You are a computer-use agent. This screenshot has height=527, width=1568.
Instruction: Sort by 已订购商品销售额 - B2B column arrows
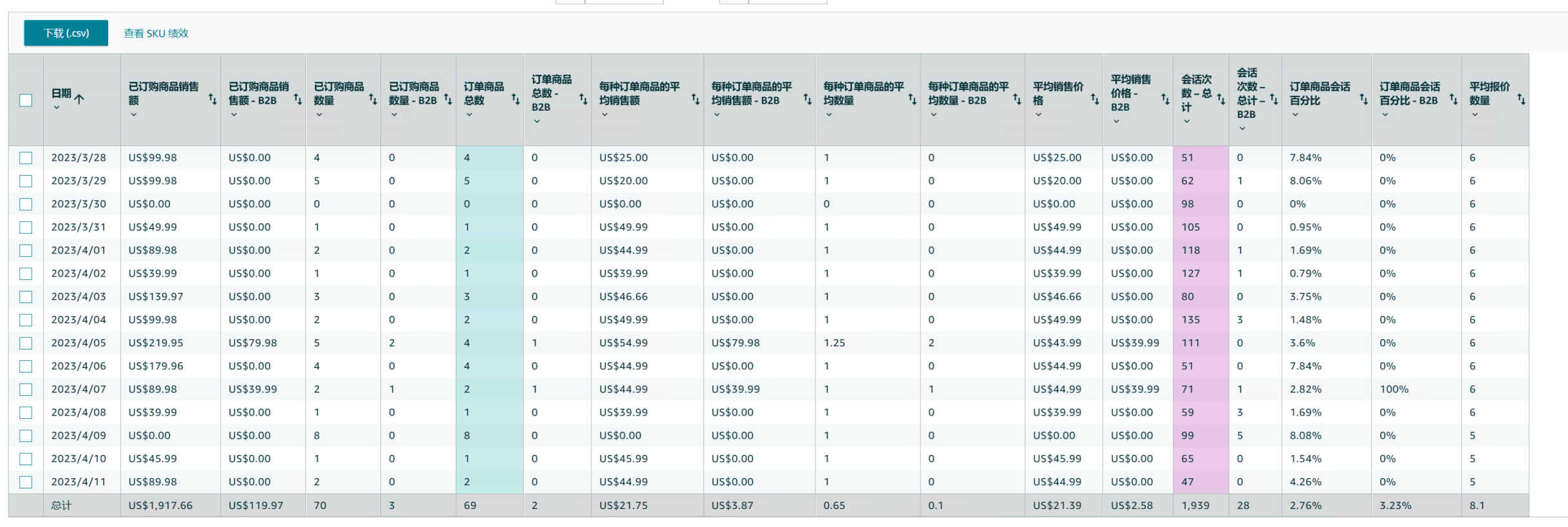point(298,99)
